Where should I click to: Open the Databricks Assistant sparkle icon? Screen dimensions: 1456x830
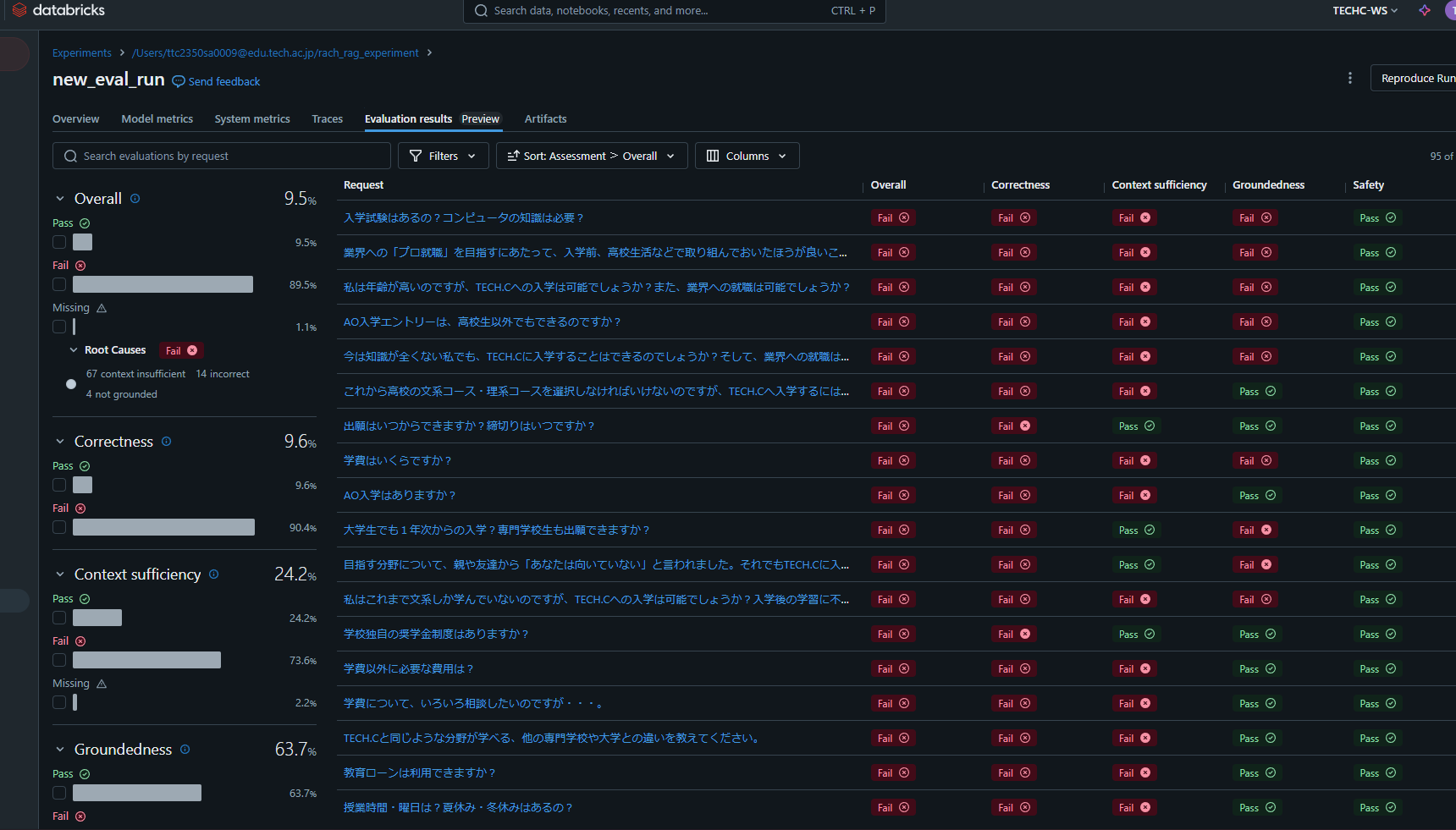(x=1425, y=10)
